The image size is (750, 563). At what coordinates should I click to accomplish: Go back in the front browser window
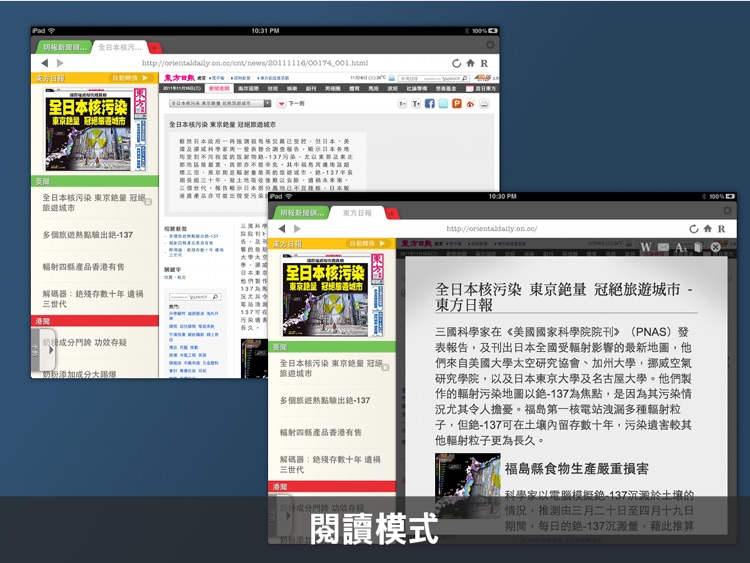tap(282, 229)
